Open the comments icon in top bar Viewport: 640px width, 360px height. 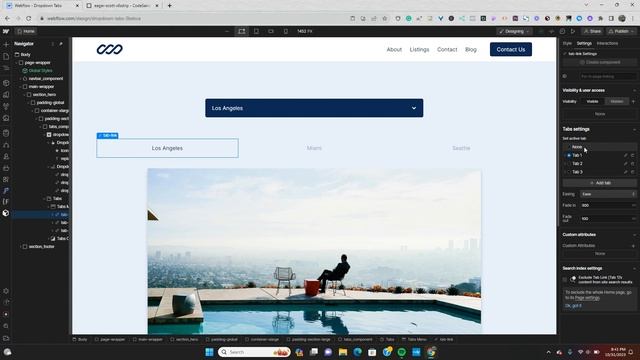562,31
